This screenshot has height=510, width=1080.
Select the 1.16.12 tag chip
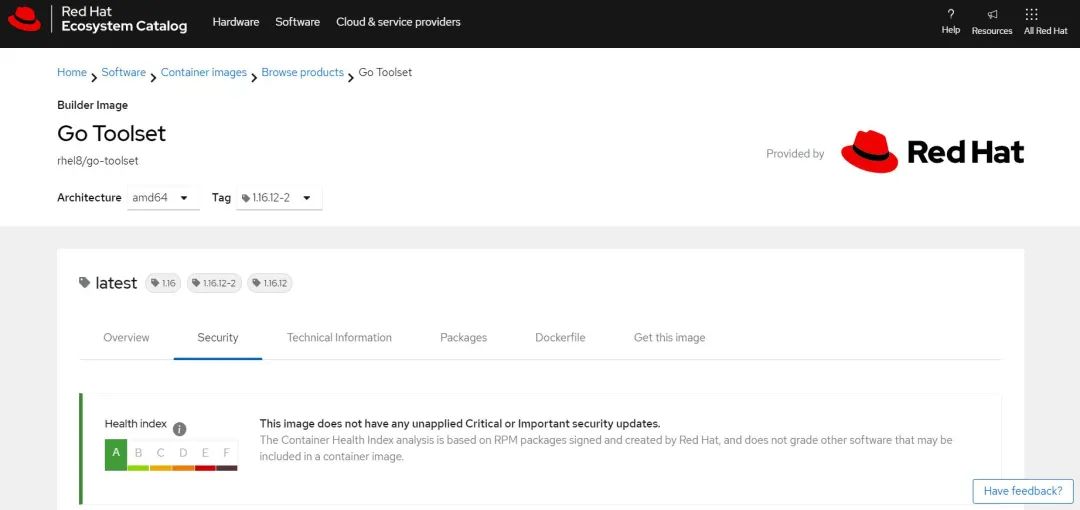point(270,283)
